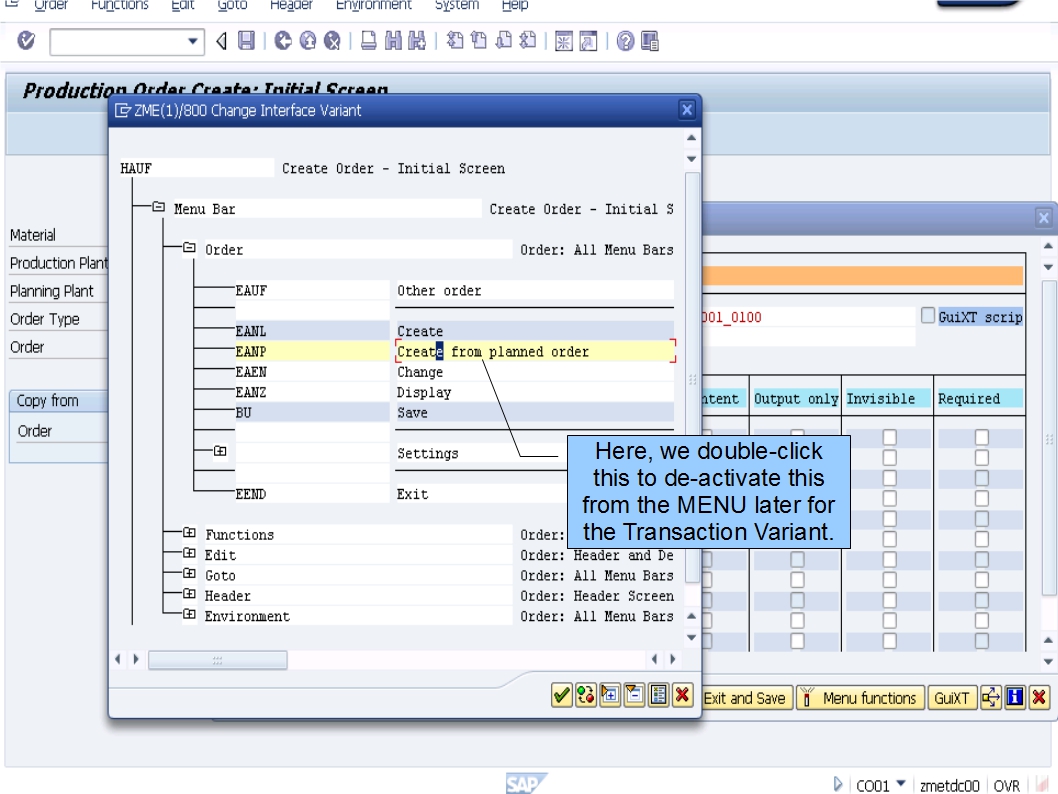Tick the first checkbox under Required column
This screenshot has height=794, width=1058.
click(x=982, y=438)
